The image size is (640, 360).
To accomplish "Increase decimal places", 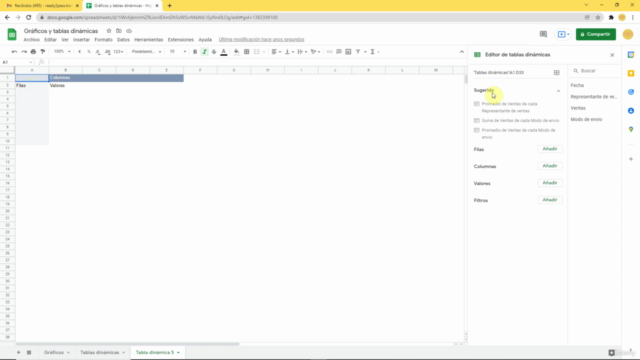I will [107, 52].
